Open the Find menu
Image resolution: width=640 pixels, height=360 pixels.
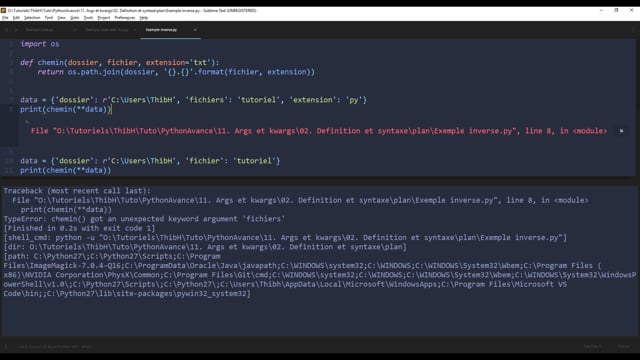pos(49,18)
